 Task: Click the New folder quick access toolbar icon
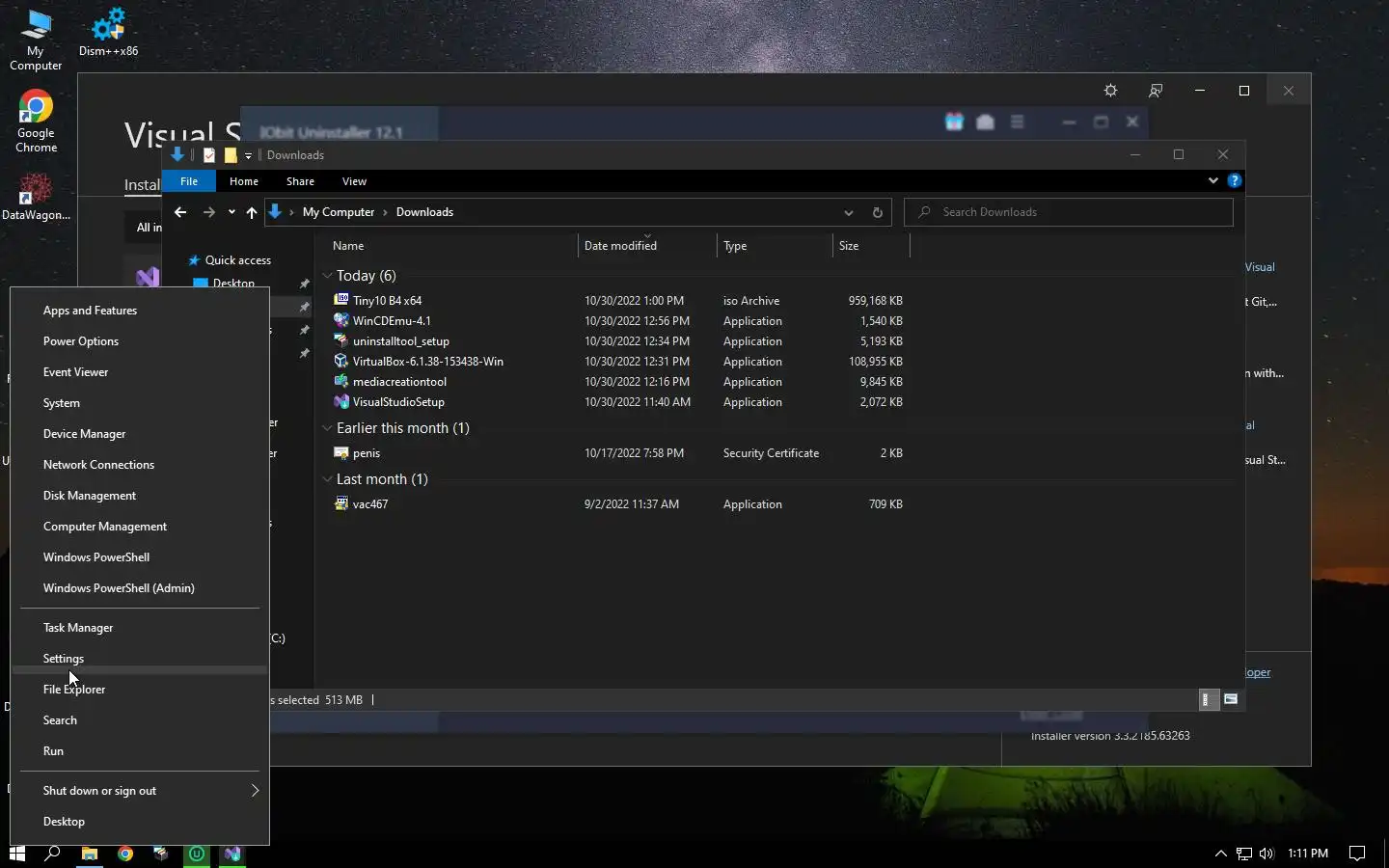tap(231, 155)
